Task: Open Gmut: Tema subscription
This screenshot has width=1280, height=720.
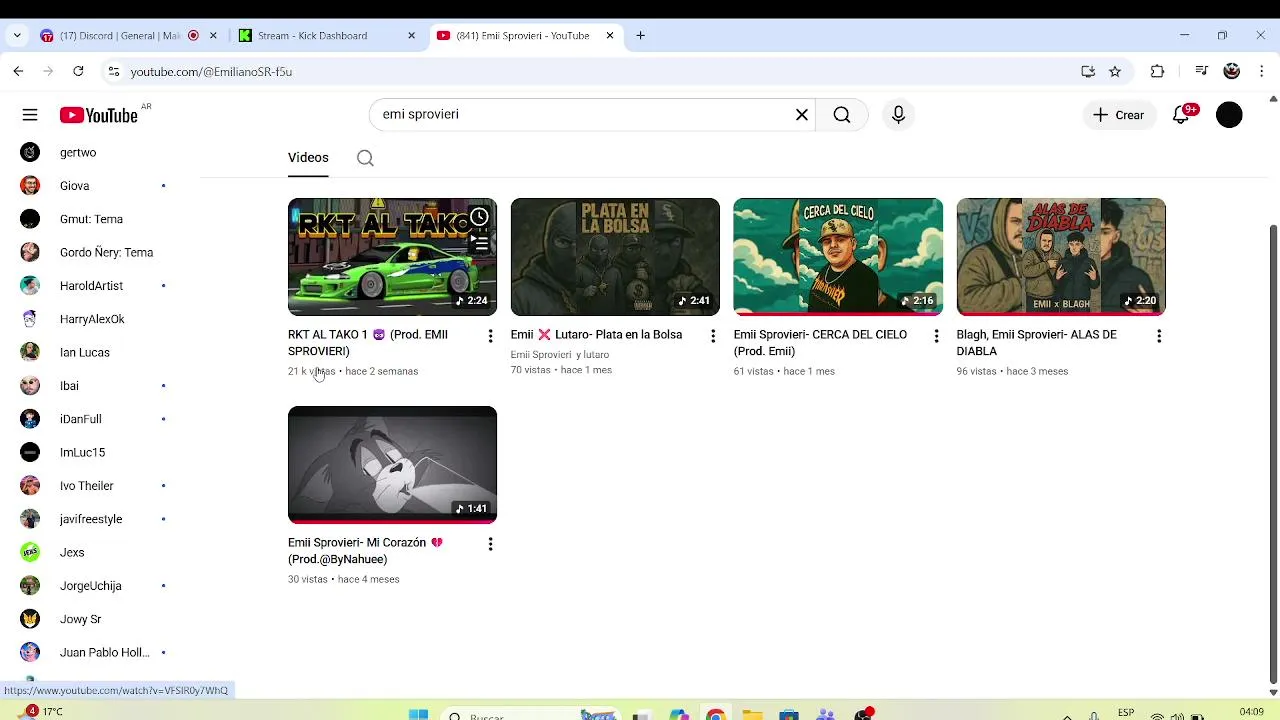Action: [92, 219]
